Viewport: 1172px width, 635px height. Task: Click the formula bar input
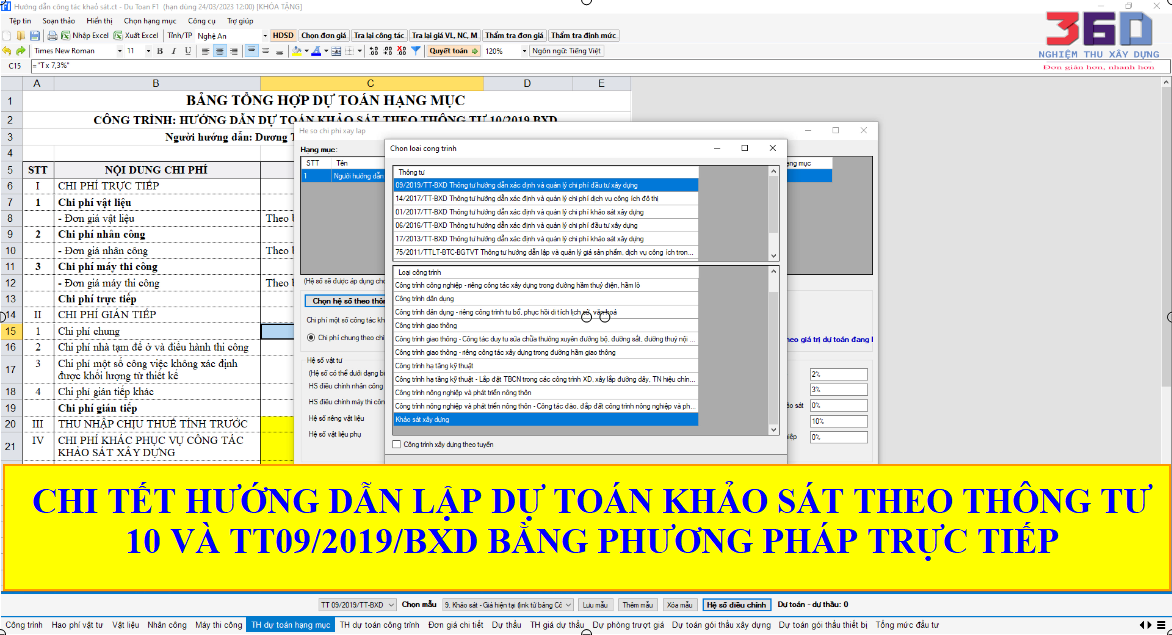point(598,66)
